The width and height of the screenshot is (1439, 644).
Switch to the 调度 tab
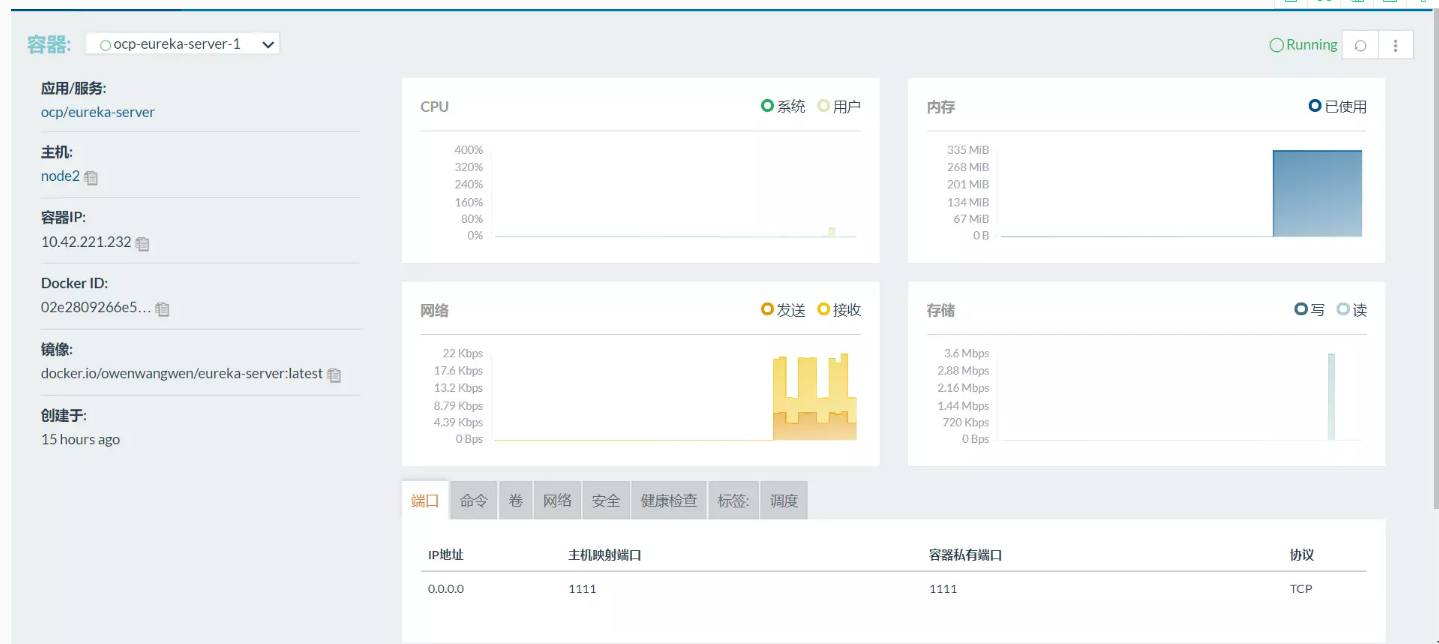(x=784, y=501)
